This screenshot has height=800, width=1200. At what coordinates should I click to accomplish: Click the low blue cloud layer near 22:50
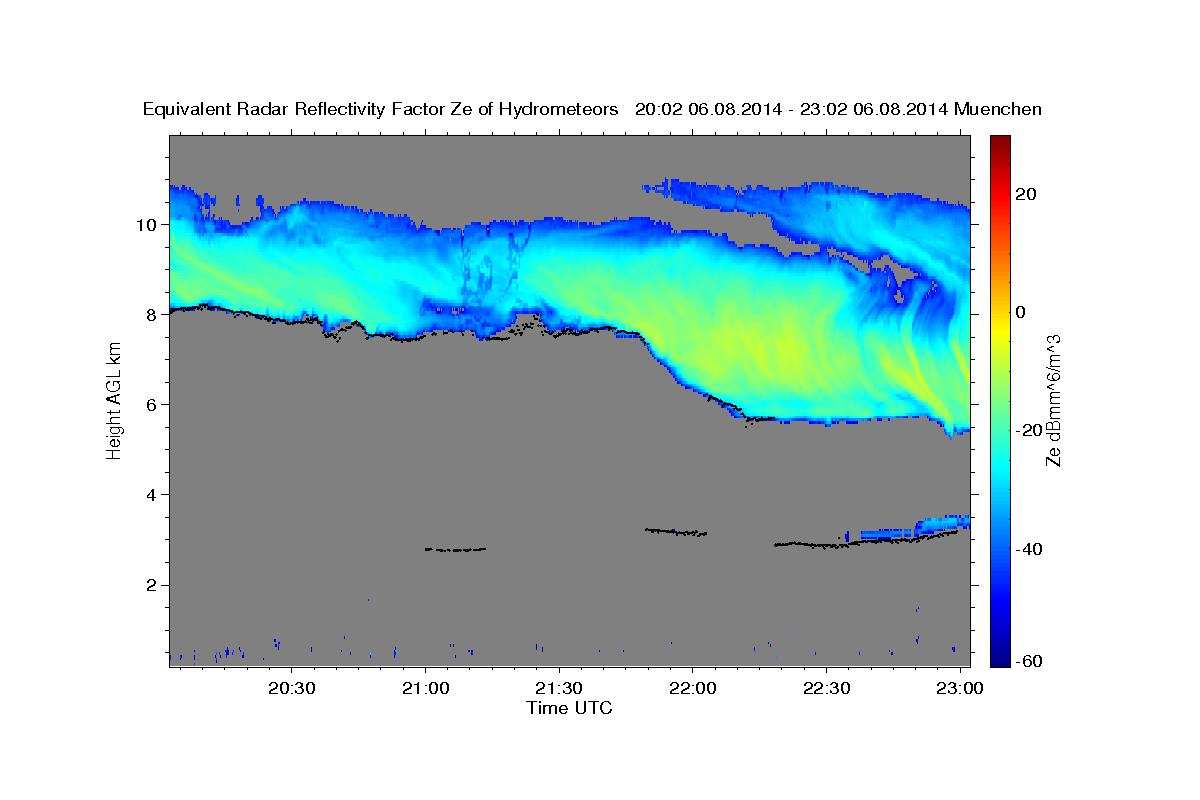click(x=915, y=528)
